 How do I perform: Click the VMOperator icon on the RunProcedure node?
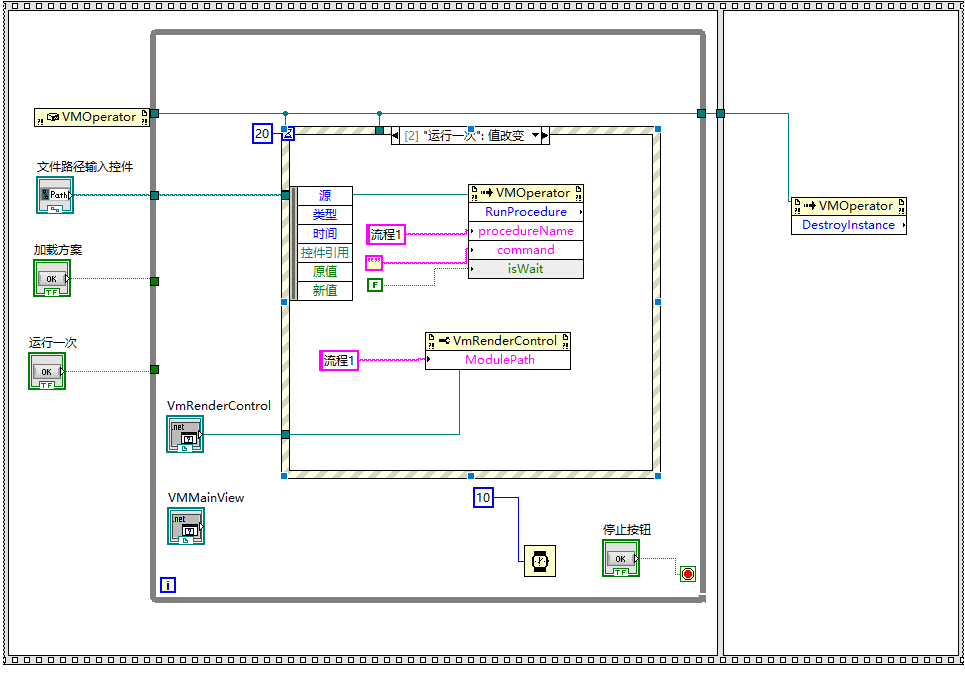pos(525,192)
